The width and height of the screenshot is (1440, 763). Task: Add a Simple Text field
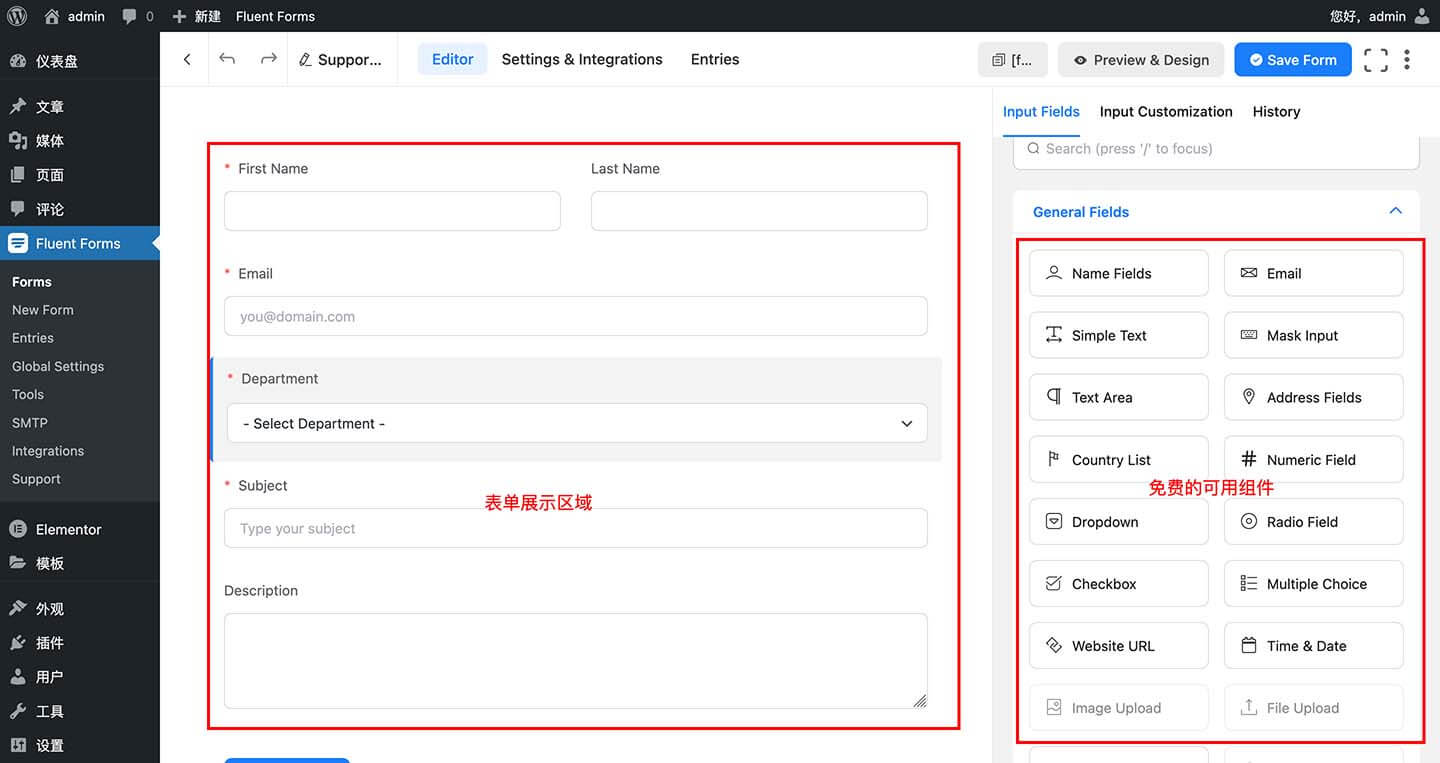1119,335
